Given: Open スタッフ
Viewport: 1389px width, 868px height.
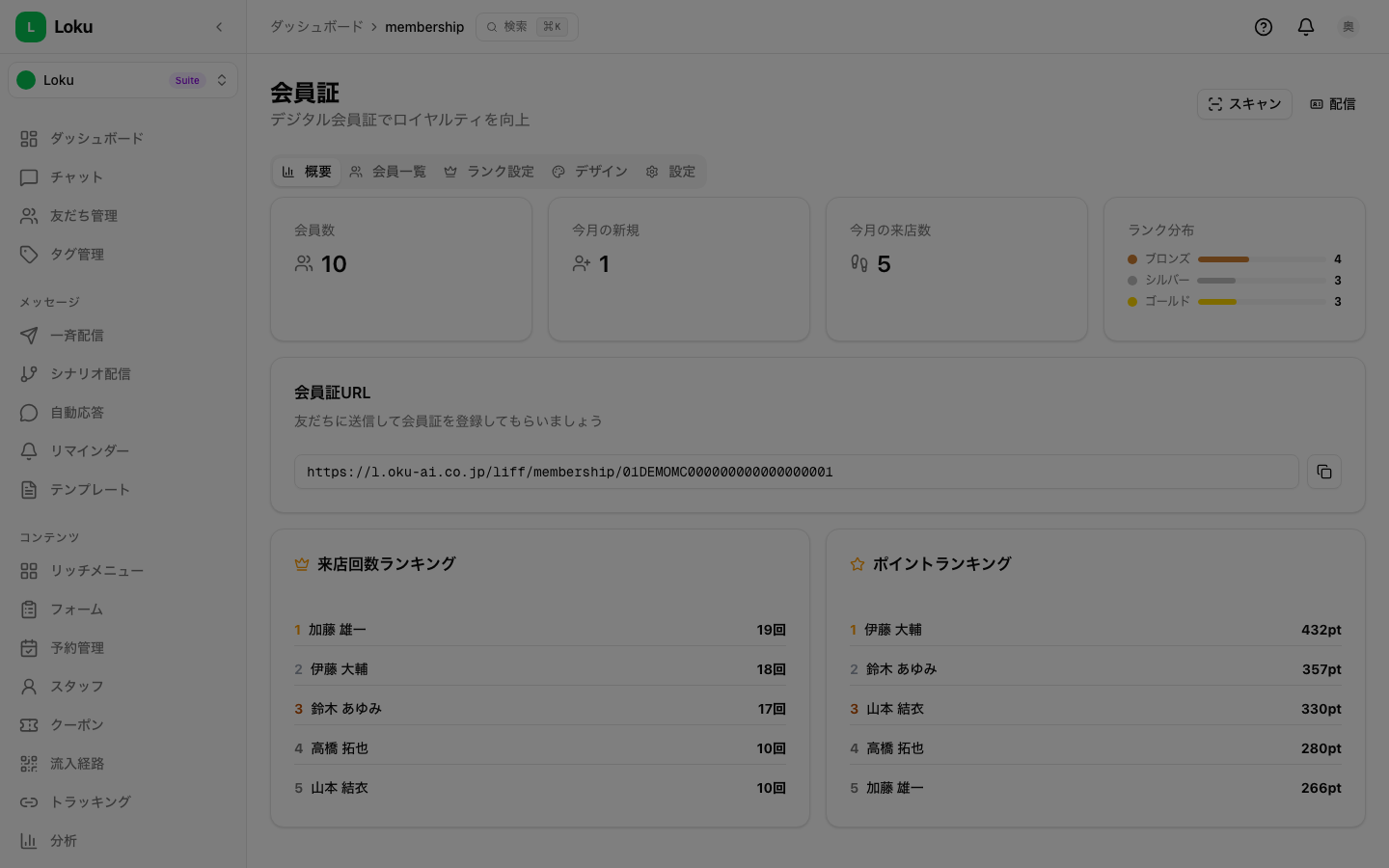Looking at the screenshot, I should tap(123, 687).
